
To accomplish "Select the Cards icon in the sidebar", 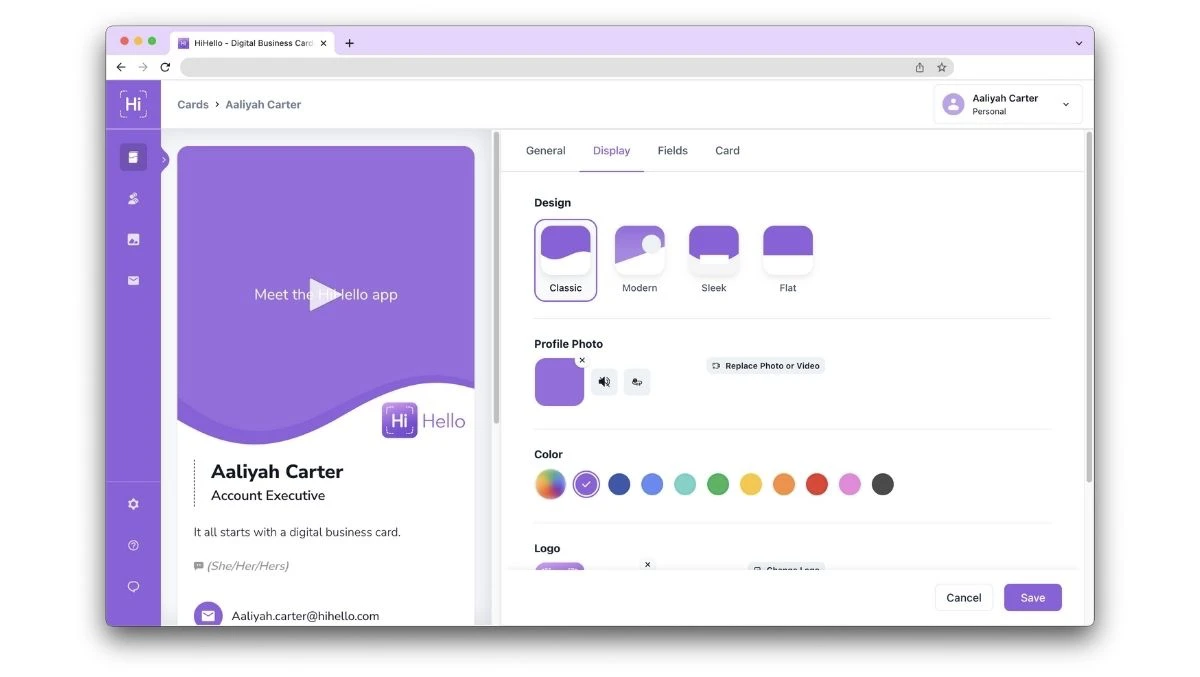I will [133, 157].
